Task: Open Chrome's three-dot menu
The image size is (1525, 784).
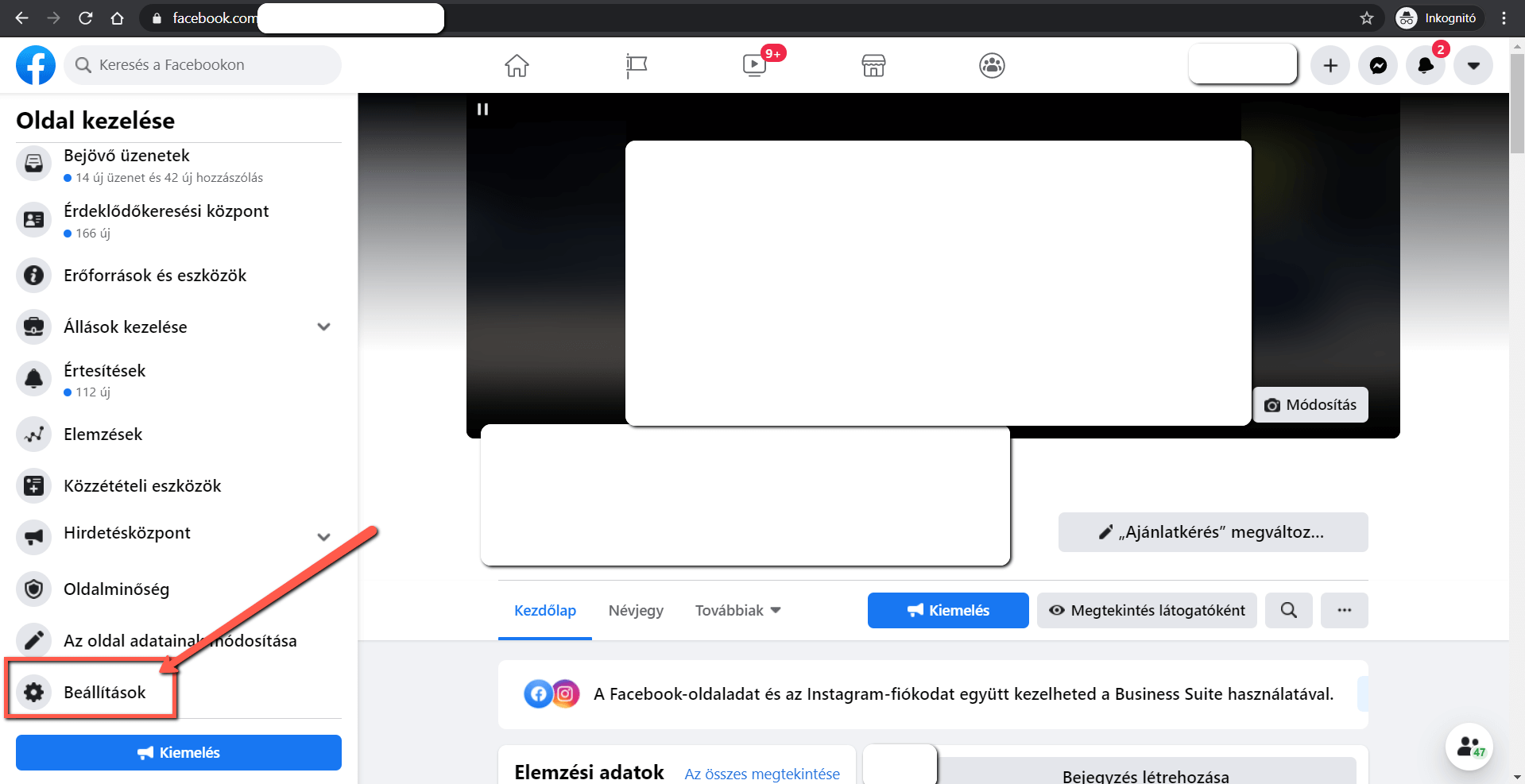Action: [1504, 17]
